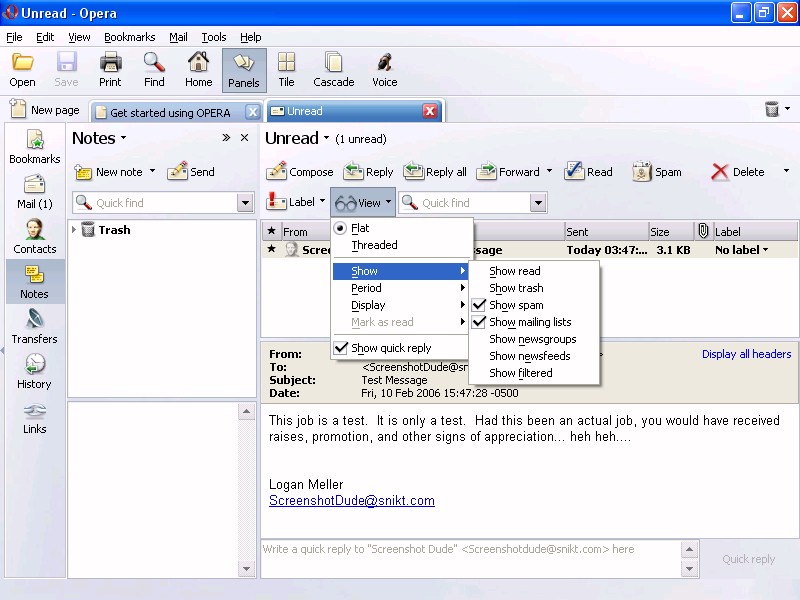Open the Contacts panel in sidebar
Viewport: 800px width, 600px height.
click(34, 237)
